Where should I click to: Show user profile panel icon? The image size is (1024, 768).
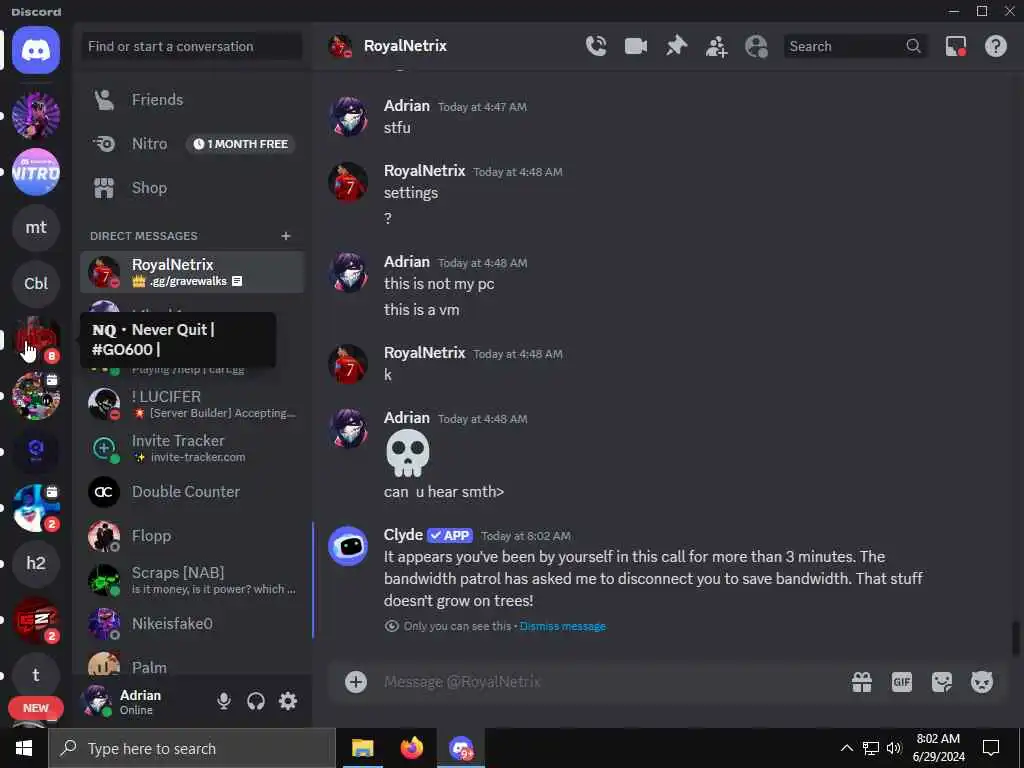point(756,46)
